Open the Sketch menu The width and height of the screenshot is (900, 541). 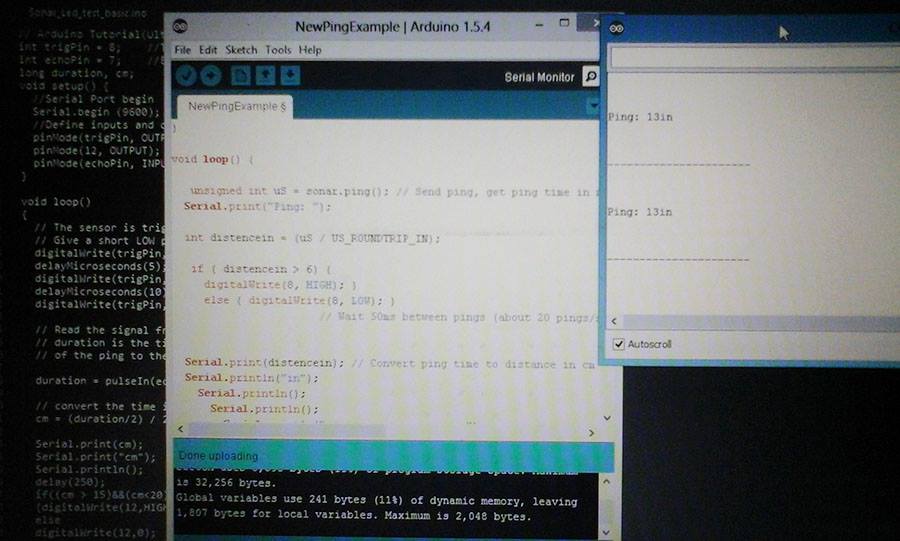[x=241, y=50]
